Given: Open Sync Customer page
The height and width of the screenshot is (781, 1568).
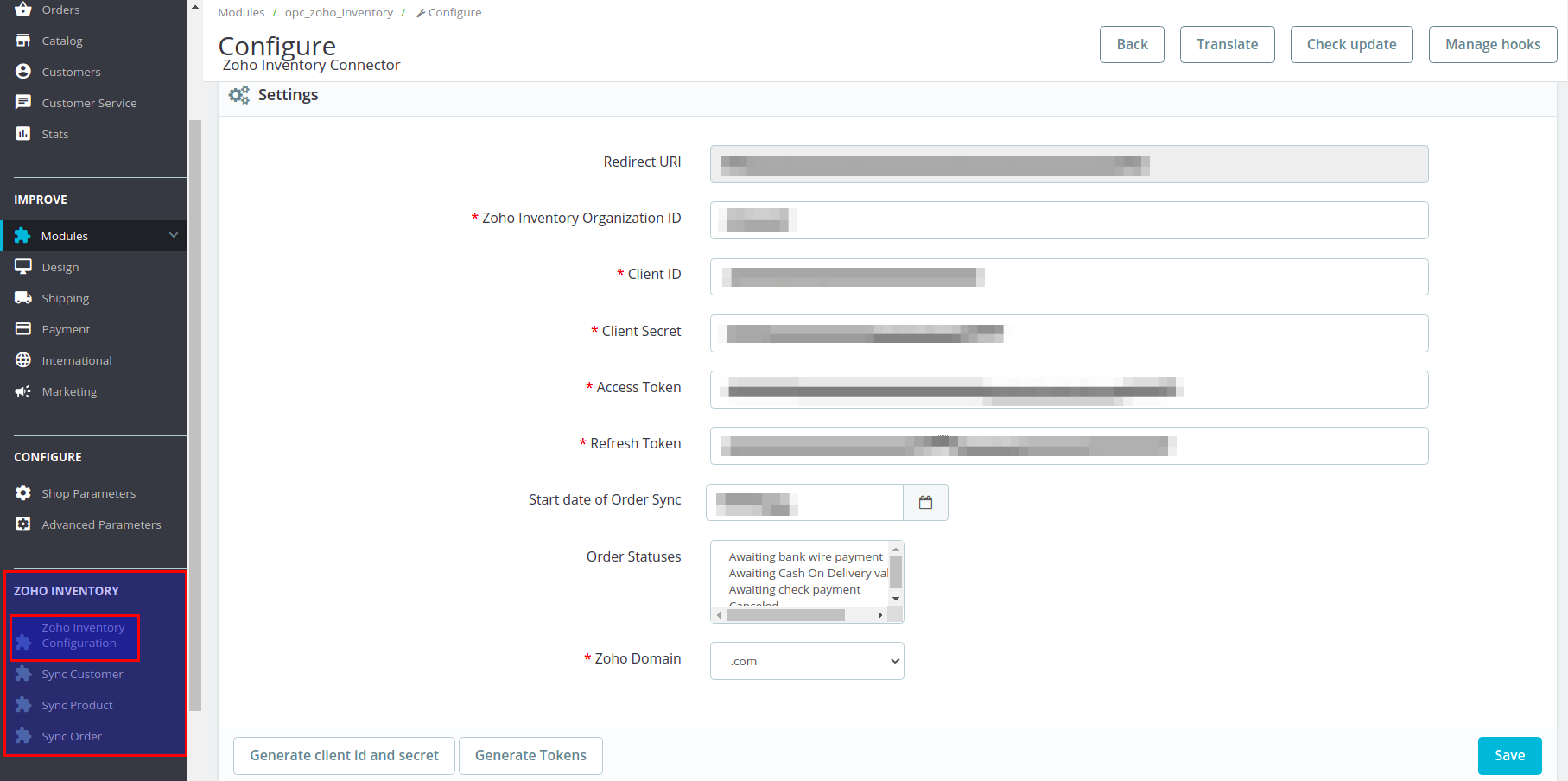Looking at the screenshot, I should point(82,674).
